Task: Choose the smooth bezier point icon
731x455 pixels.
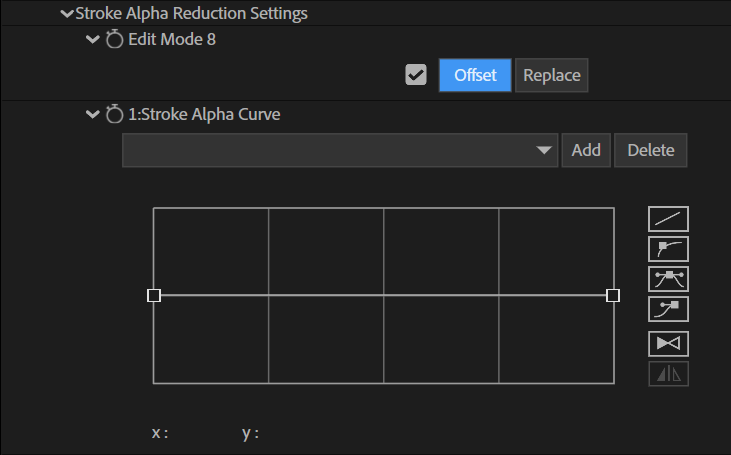Action: click(x=668, y=279)
